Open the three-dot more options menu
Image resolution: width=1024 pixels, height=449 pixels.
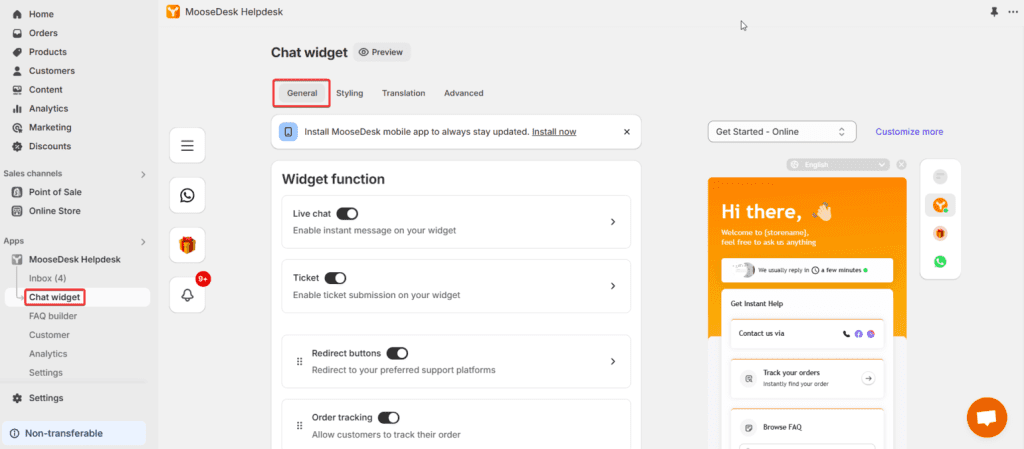click(1013, 12)
